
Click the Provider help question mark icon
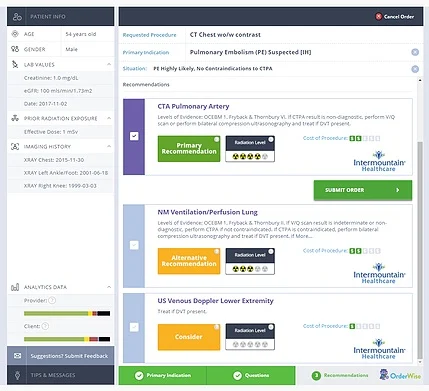click(52, 300)
